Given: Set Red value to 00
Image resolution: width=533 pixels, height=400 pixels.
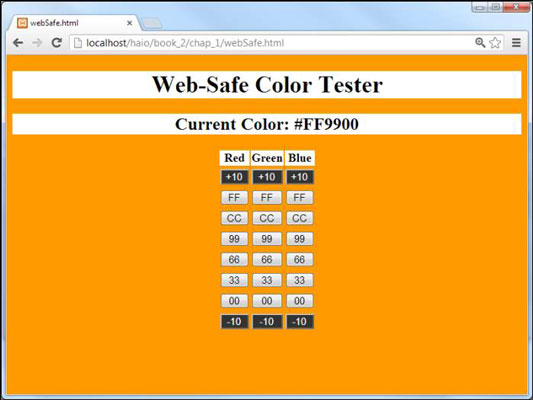Looking at the screenshot, I should tap(234, 301).
